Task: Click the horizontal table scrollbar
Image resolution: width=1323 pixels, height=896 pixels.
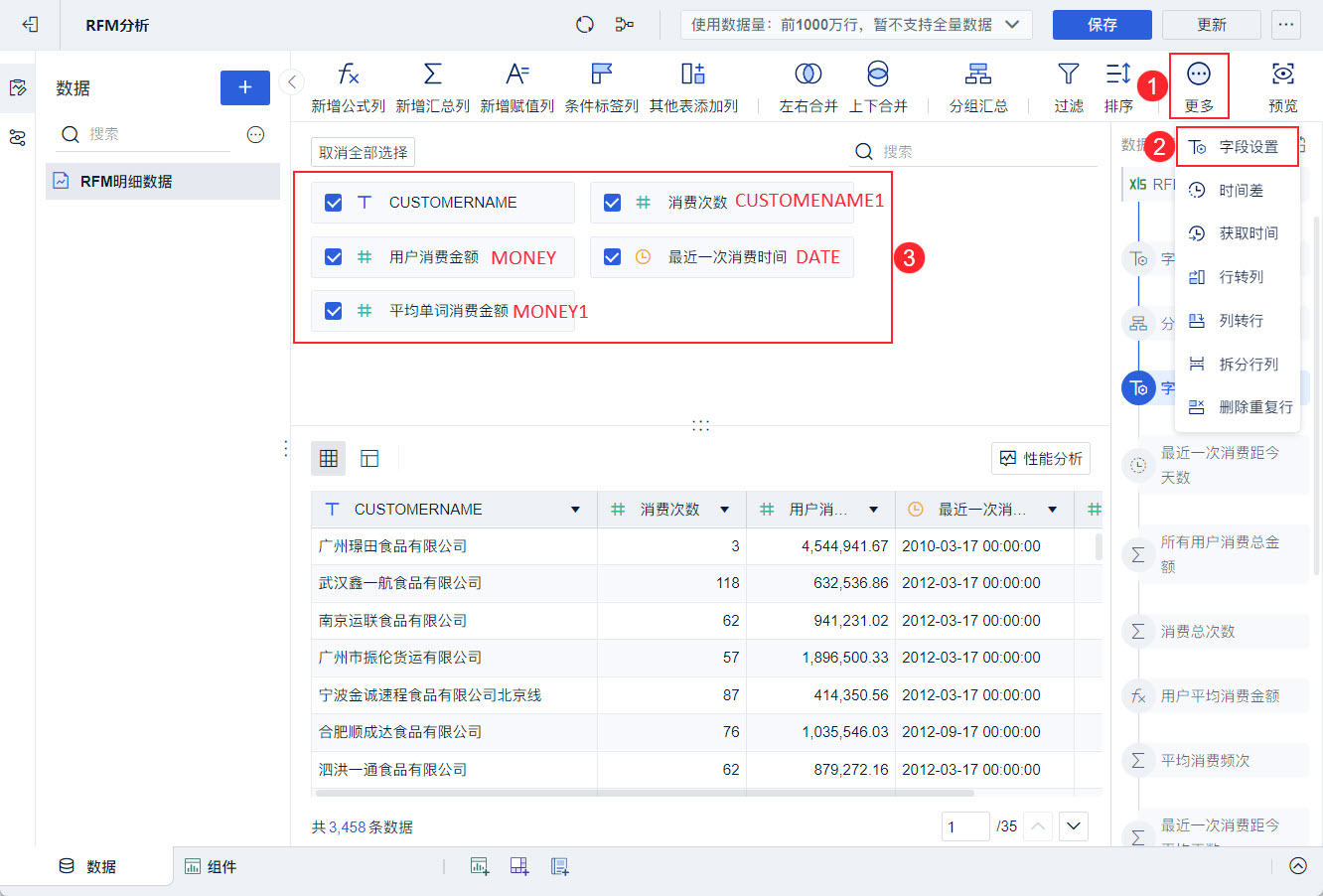Action: coord(646,794)
